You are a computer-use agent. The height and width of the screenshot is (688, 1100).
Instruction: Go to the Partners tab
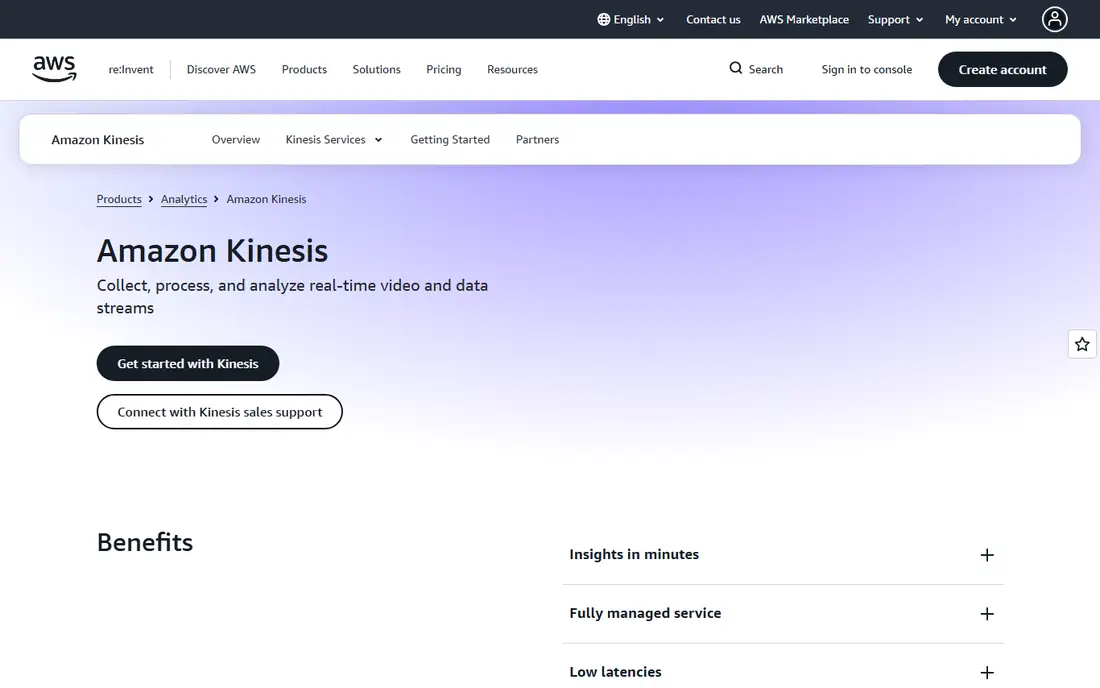[537, 140]
